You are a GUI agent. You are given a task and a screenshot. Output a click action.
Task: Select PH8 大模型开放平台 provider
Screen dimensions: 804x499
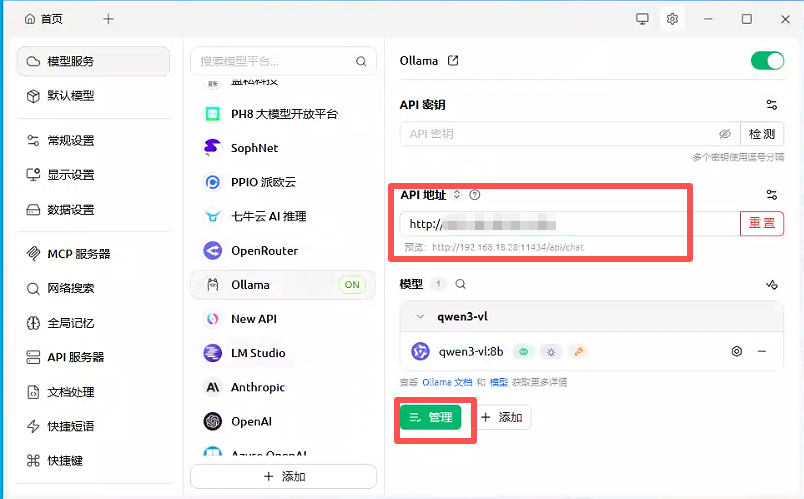283,114
